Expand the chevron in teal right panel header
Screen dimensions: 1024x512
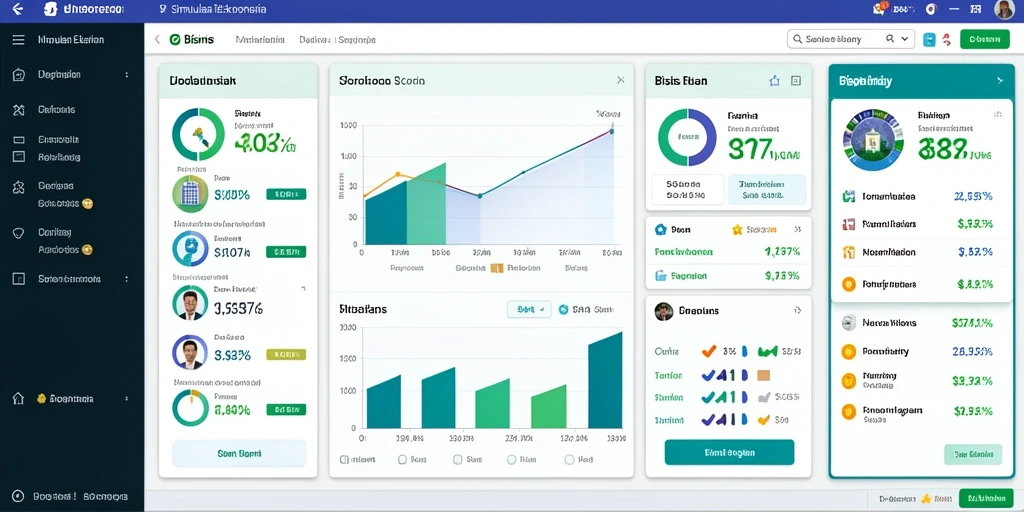(999, 81)
